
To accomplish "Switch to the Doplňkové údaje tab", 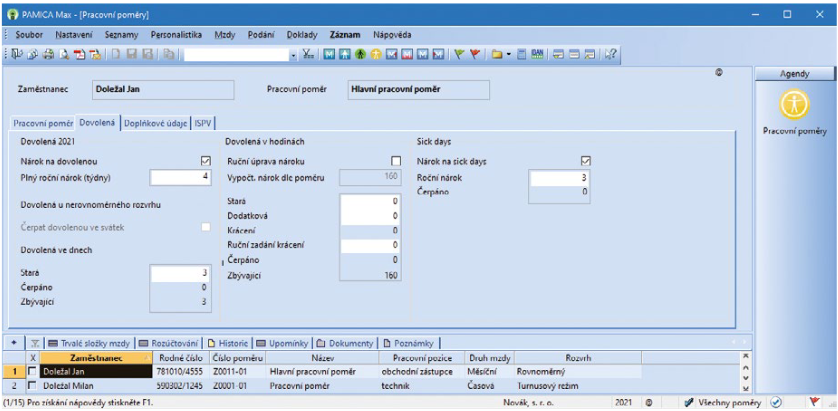I will (x=156, y=121).
